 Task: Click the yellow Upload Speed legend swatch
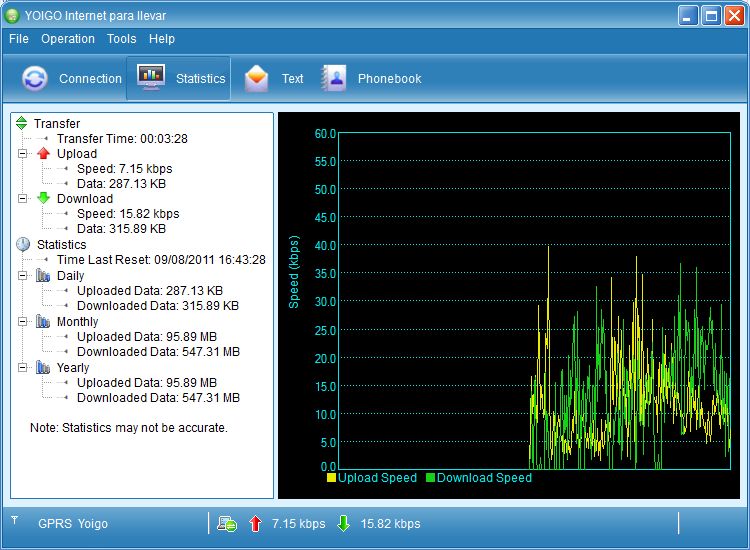click(331, 477)
